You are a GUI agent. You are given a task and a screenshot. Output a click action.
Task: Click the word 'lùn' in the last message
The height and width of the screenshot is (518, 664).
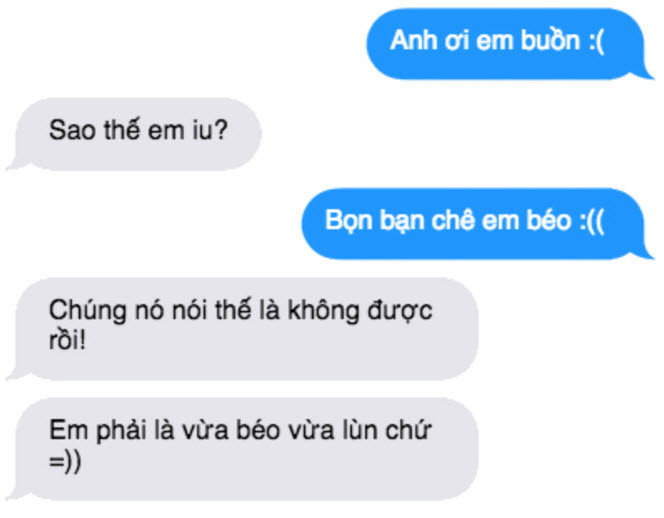pyautogui.click(x=360, y=430)
